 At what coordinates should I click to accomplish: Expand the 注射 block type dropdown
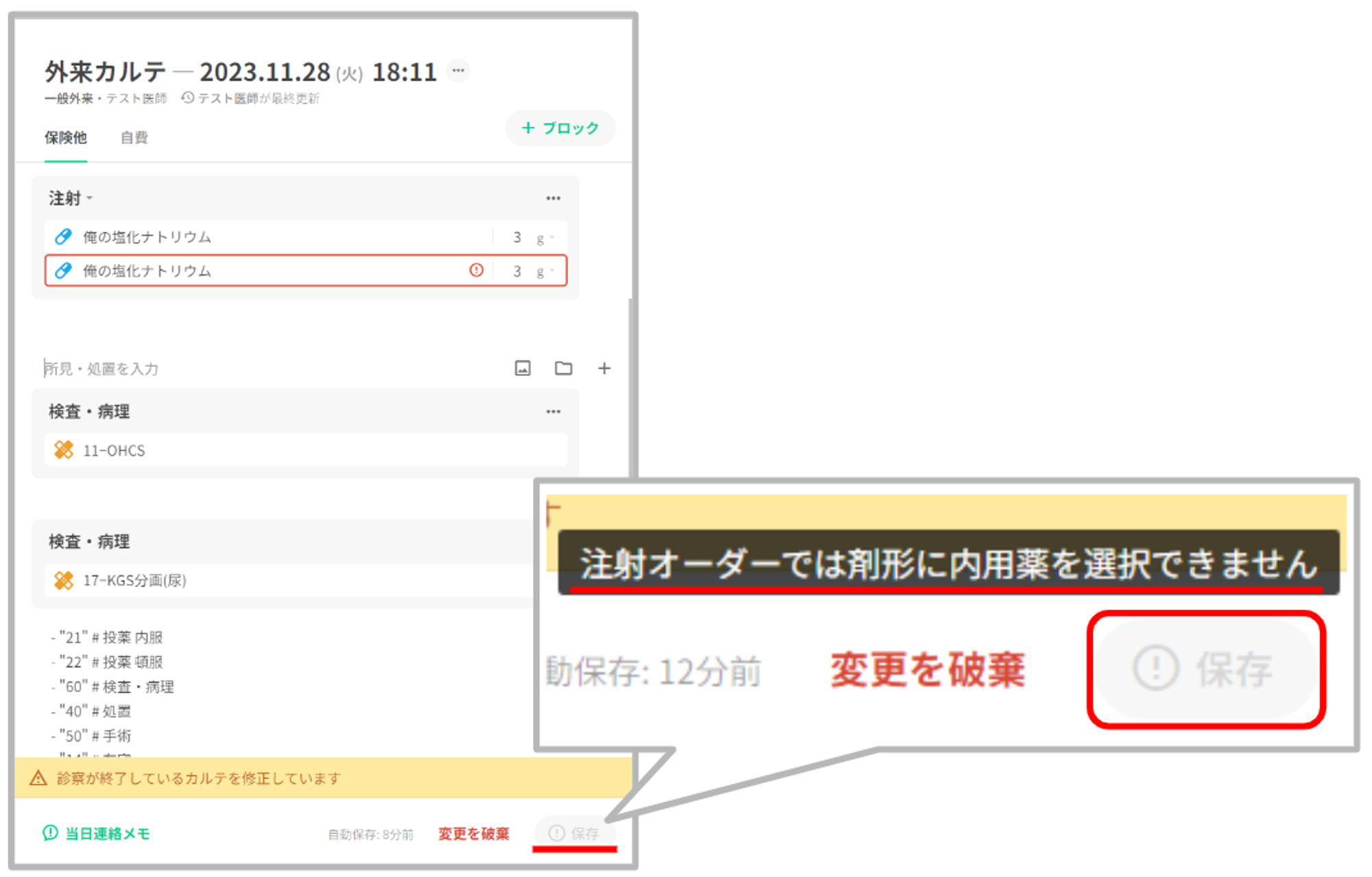(90, 199)
